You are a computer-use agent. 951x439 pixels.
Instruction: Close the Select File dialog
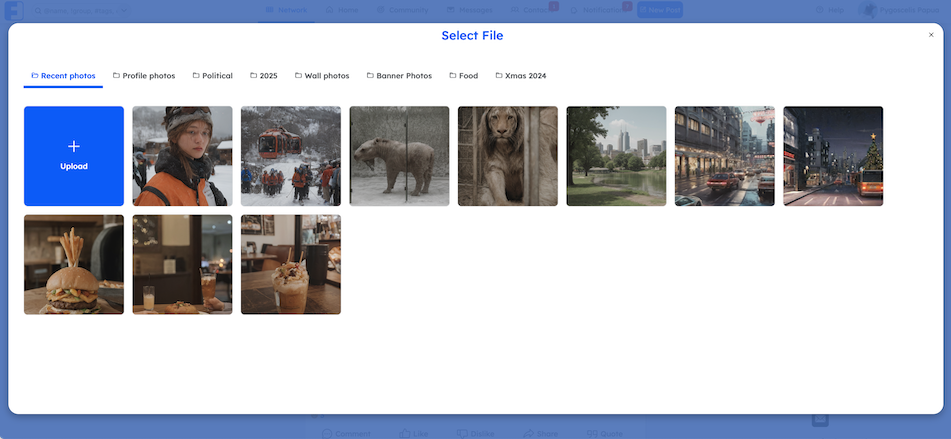[x=931, y=35]
